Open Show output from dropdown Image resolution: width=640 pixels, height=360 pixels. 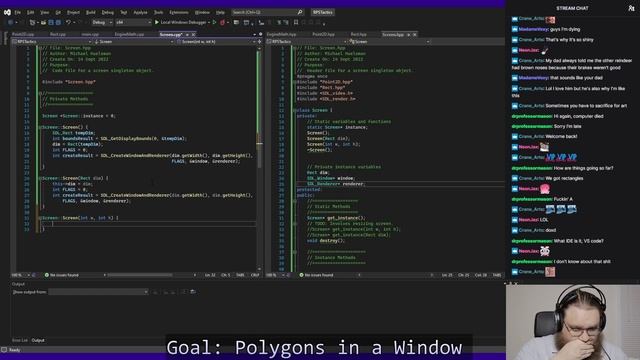pos(98,292)
